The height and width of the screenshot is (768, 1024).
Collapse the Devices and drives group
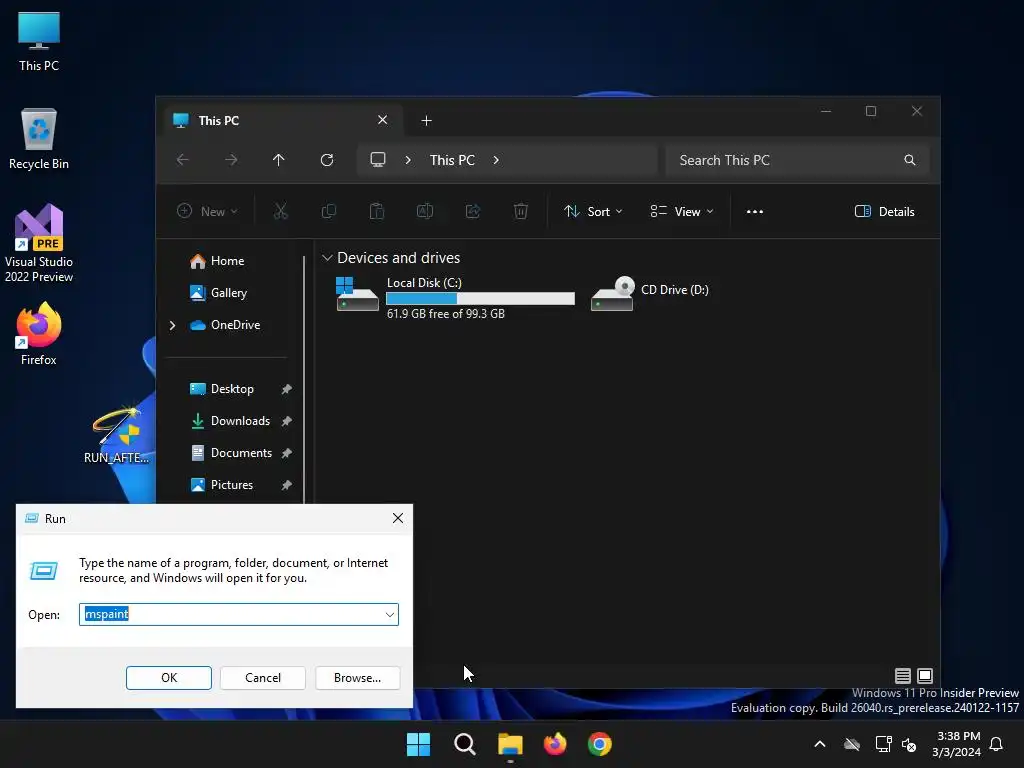pos(327,258)
